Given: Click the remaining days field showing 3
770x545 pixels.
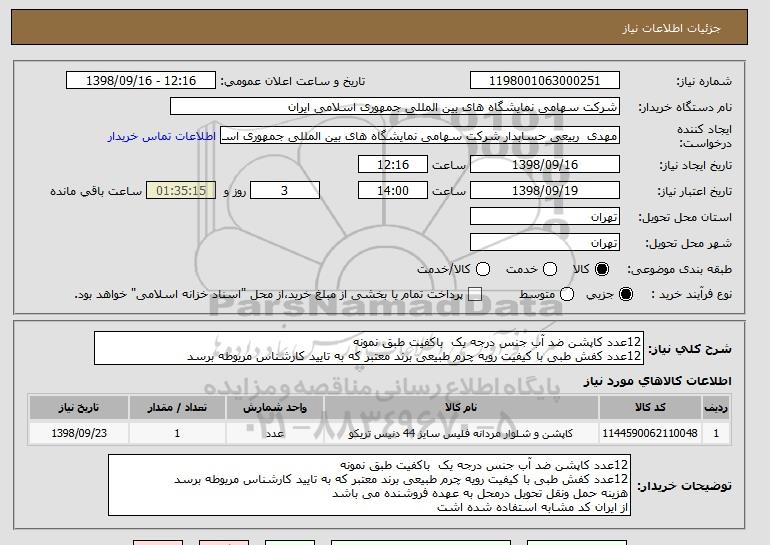Looking at the screenshot, I should click(285, 191).
